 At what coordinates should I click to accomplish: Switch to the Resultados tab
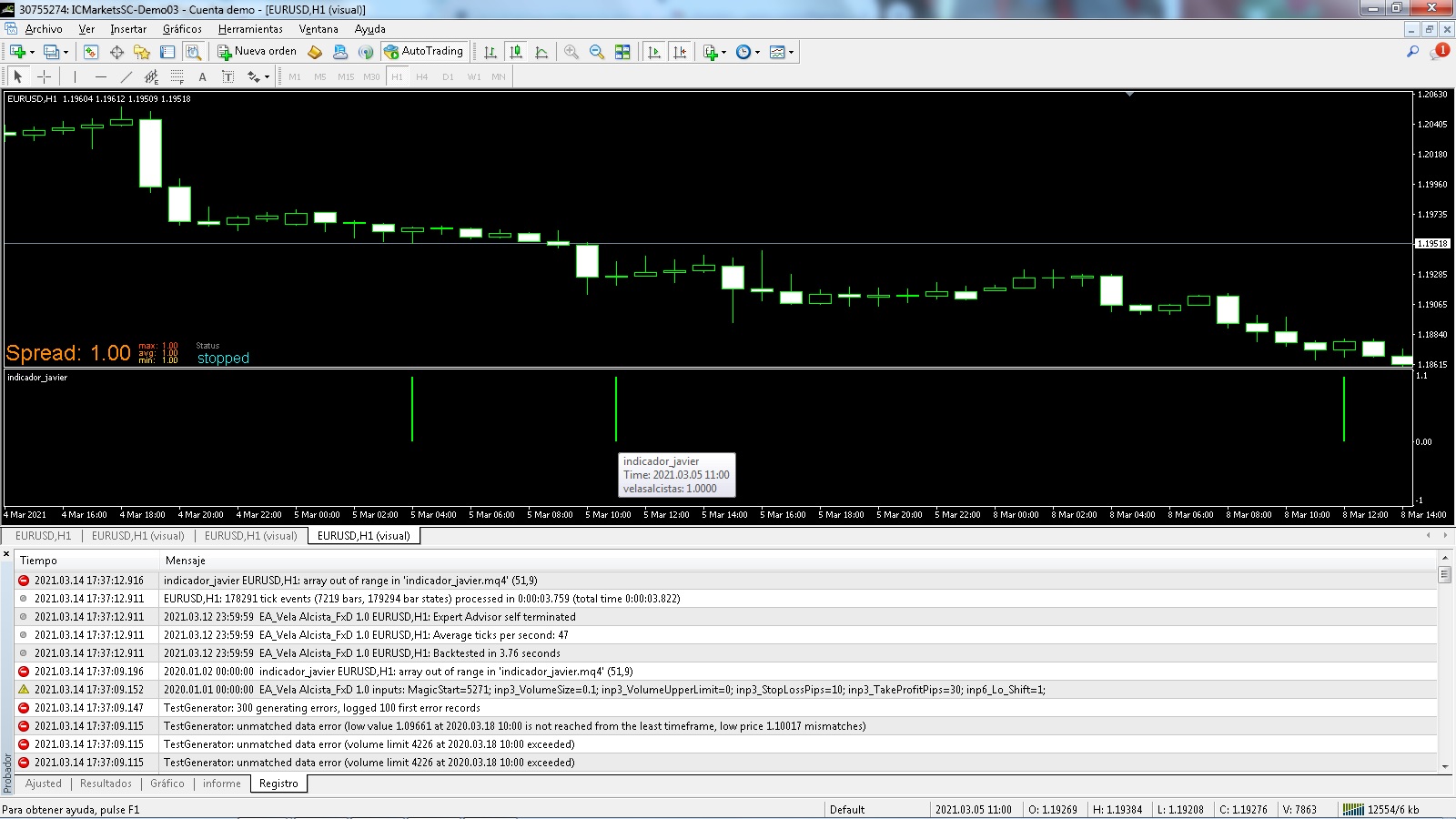pyautogui.click(x=106, y=784)
